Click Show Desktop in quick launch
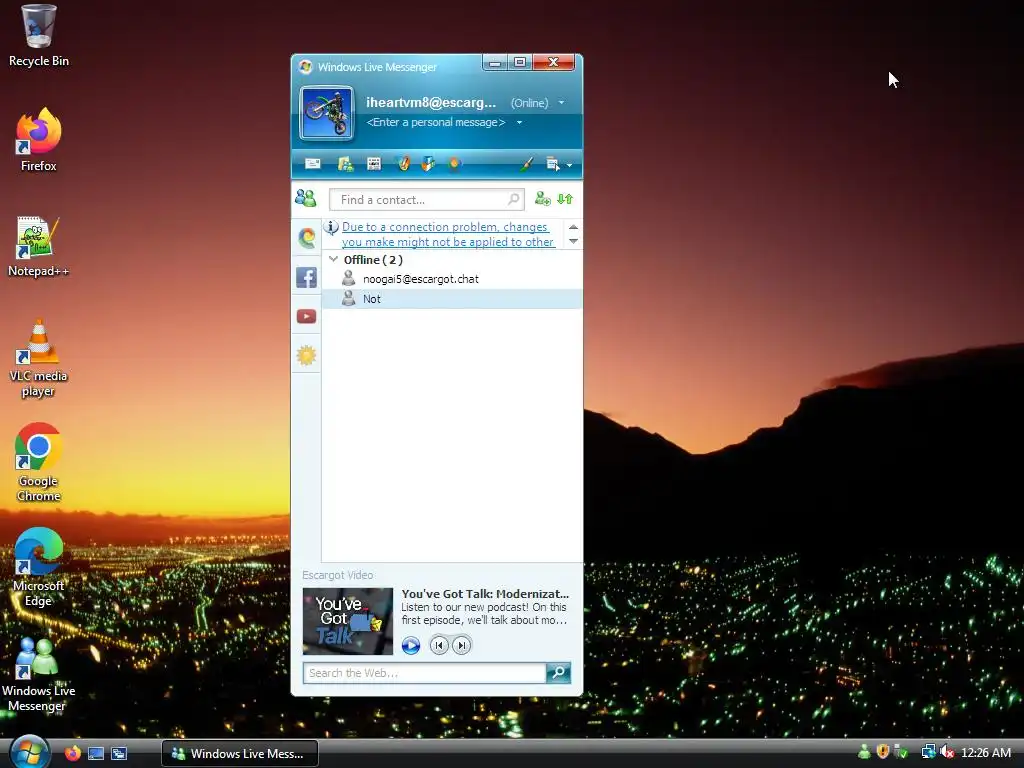1024x768 pixels. point(96,754)
